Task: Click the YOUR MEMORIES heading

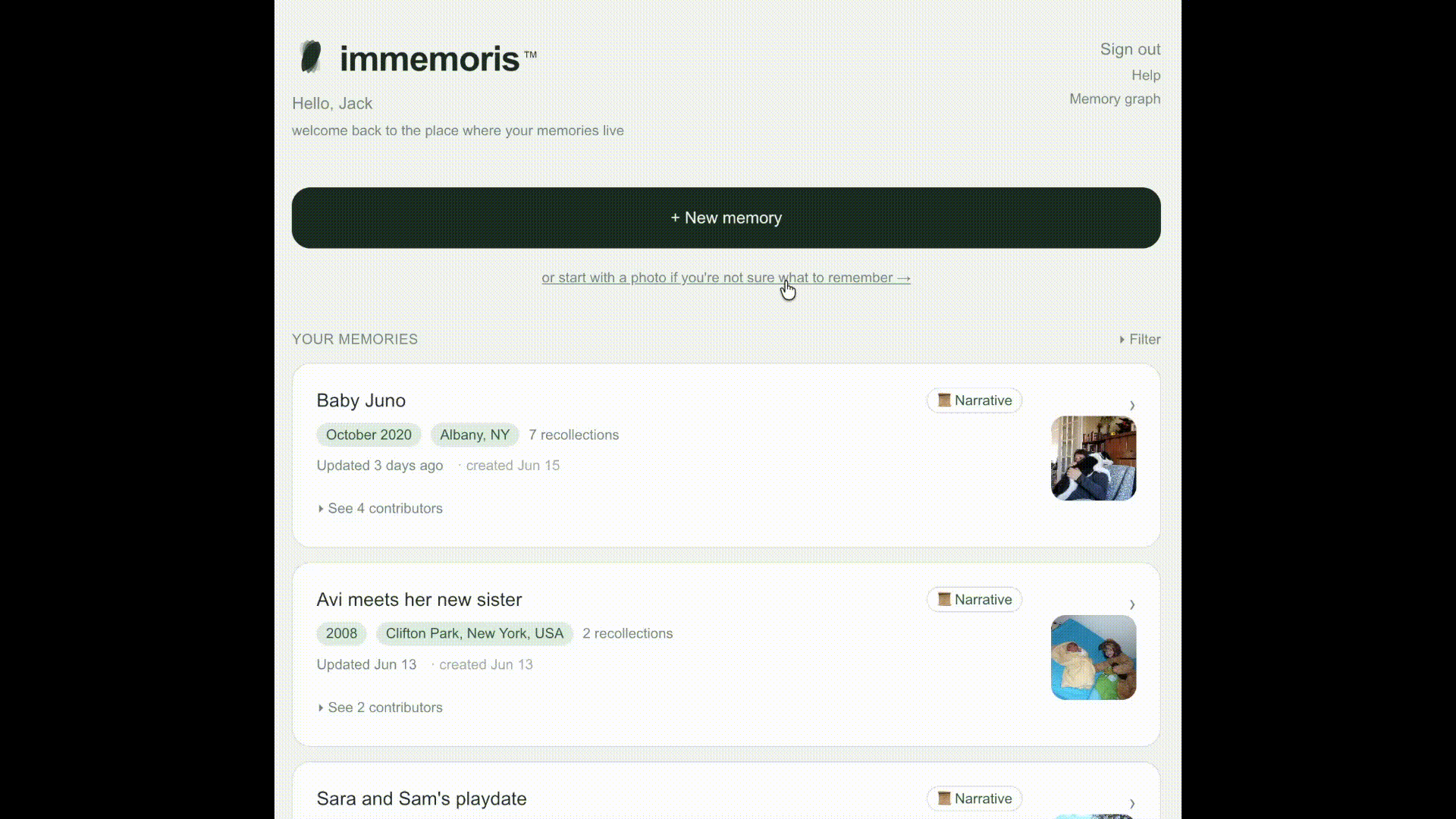Action: [x=355, y=339]
